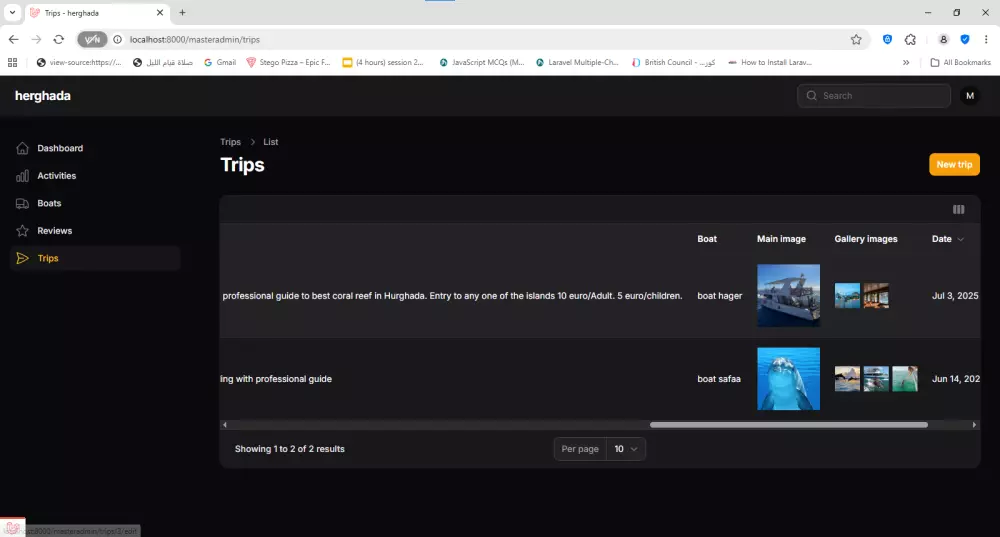Click the 'ing with professional guide' description text
1000x537 pixels.
pos(276,379)
